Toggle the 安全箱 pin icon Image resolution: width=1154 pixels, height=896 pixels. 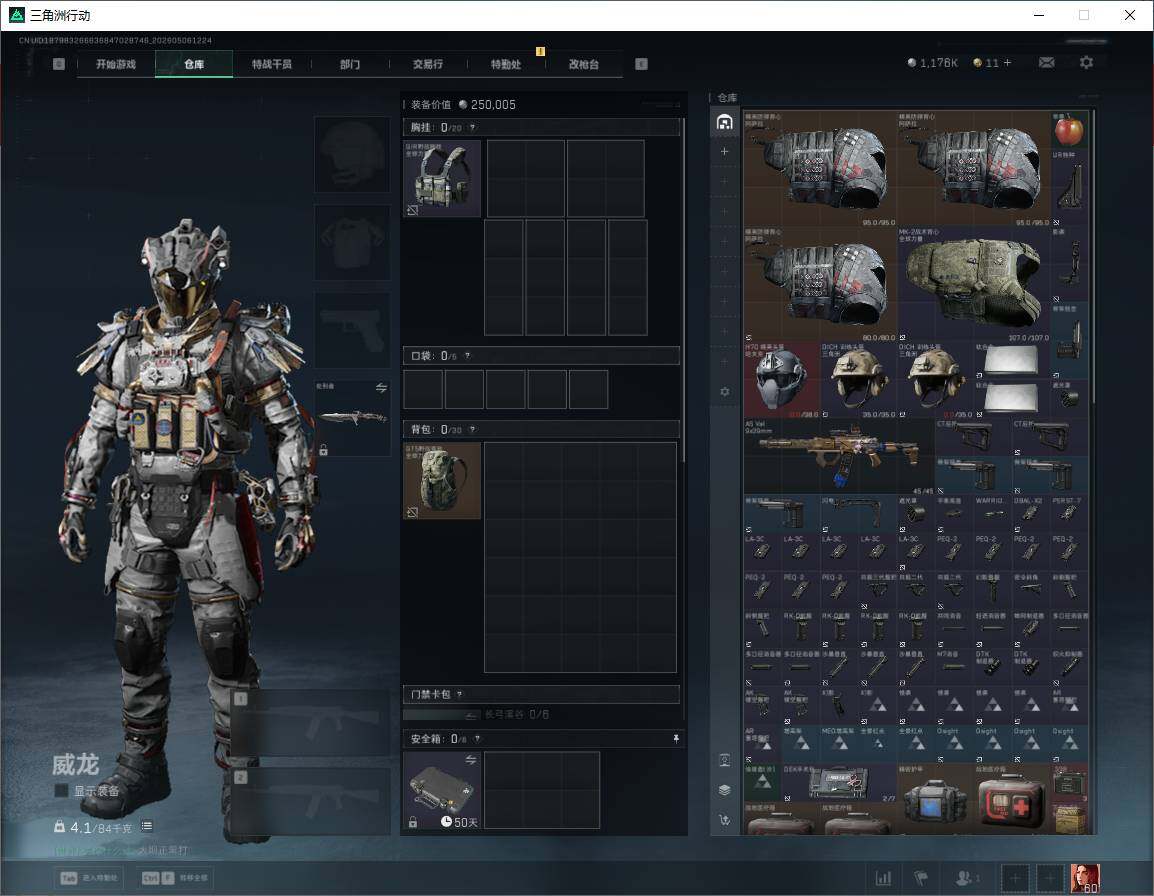(676, 738)
